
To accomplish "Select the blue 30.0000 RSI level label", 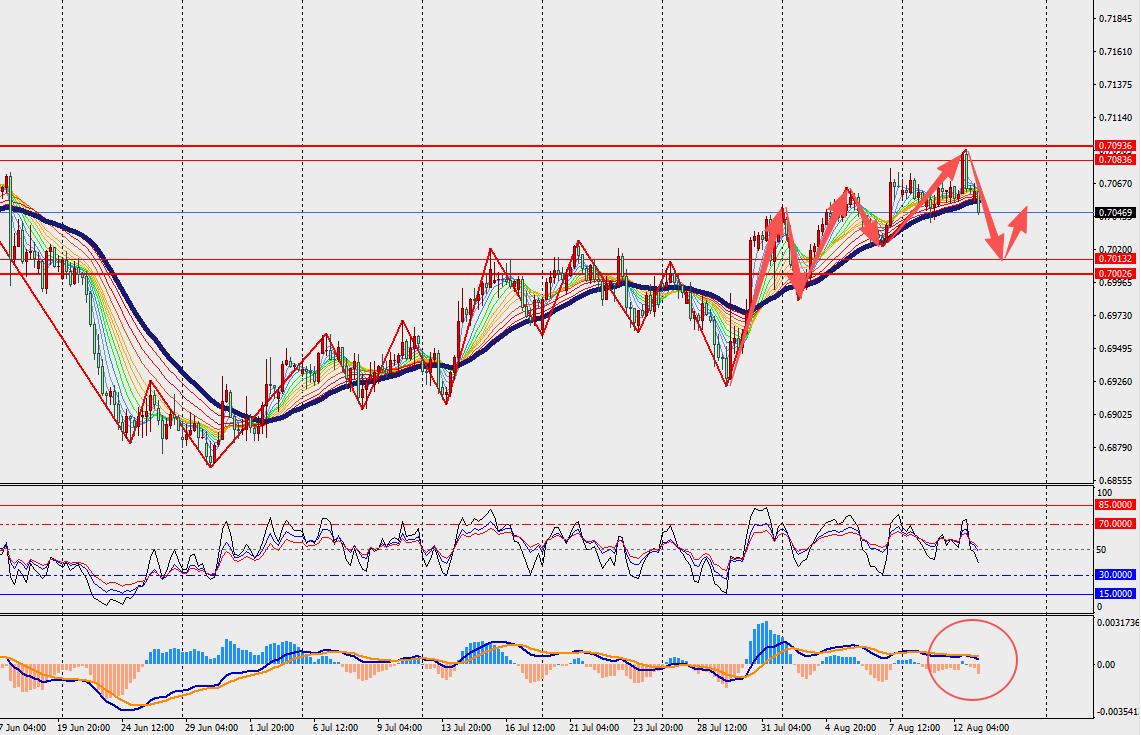I will (x=1115, y=574).
